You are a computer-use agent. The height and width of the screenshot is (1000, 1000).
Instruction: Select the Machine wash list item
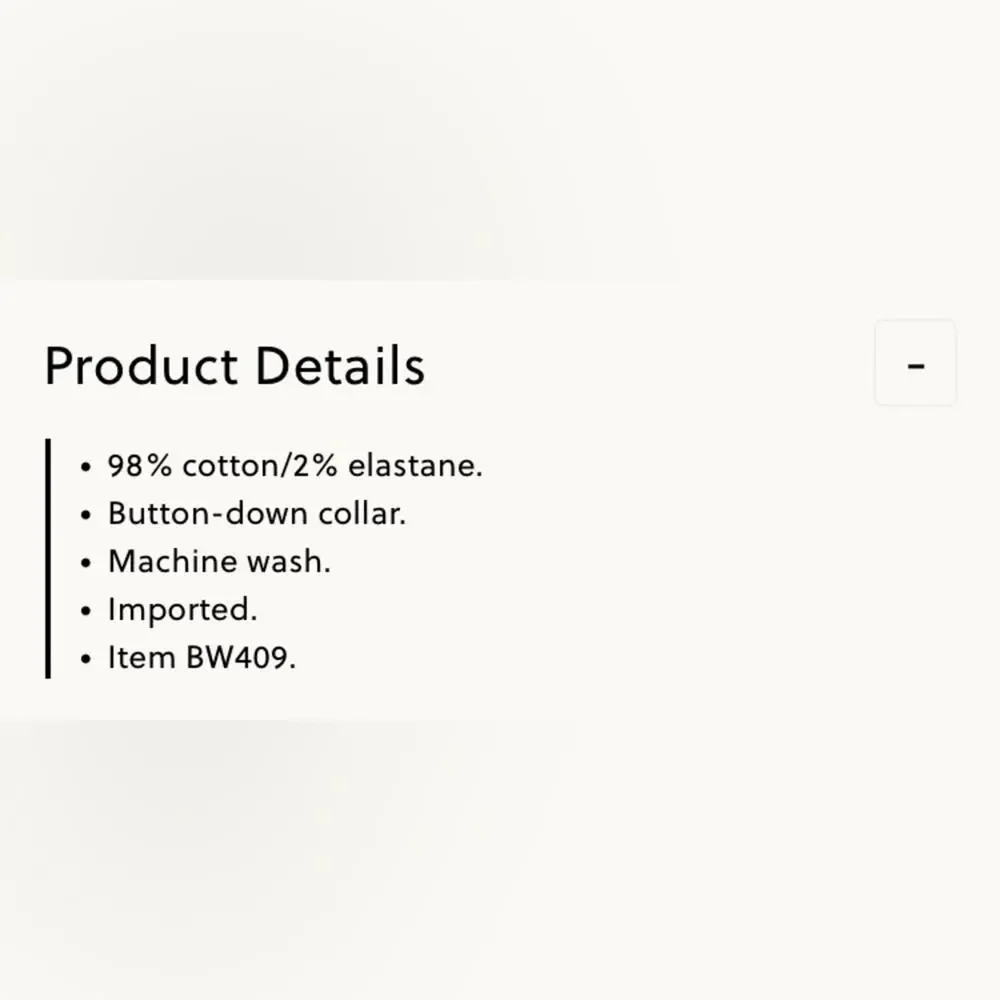point(219,561)
